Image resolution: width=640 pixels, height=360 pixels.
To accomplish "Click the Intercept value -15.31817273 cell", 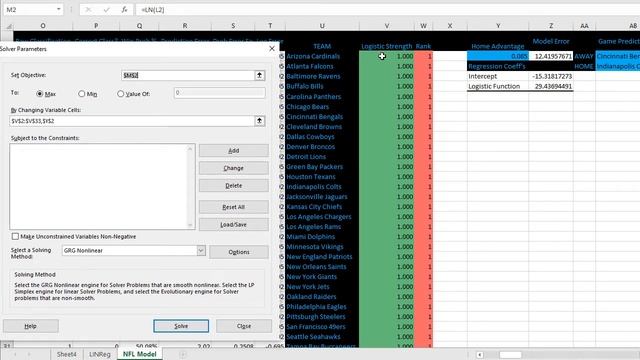I will [551, 76].
